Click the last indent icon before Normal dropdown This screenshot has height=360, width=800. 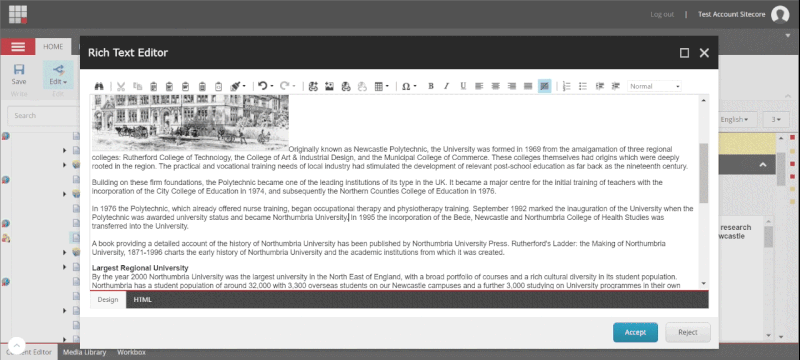click(616, 87)
